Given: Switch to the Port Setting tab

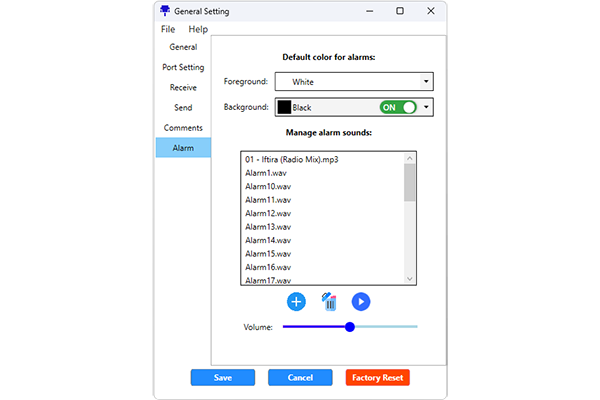Looking at the screenshot, I should pyautogui.click(x=183, y=67).
